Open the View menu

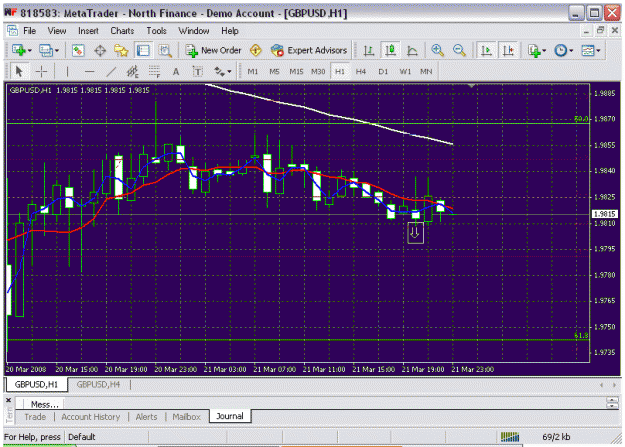coord(57,31)
